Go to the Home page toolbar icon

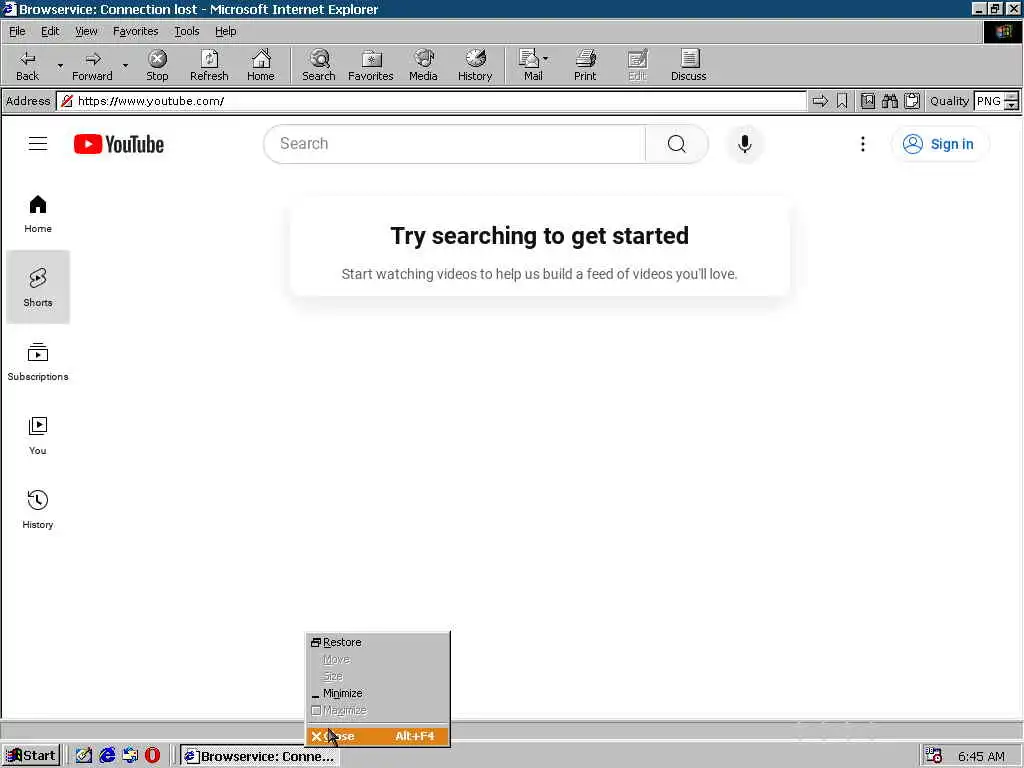[x=261, y=65]
